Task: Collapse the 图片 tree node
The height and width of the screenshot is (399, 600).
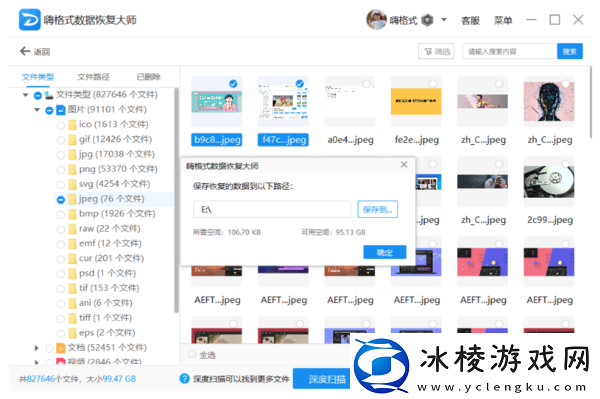Action: click(x=37, y=110)
